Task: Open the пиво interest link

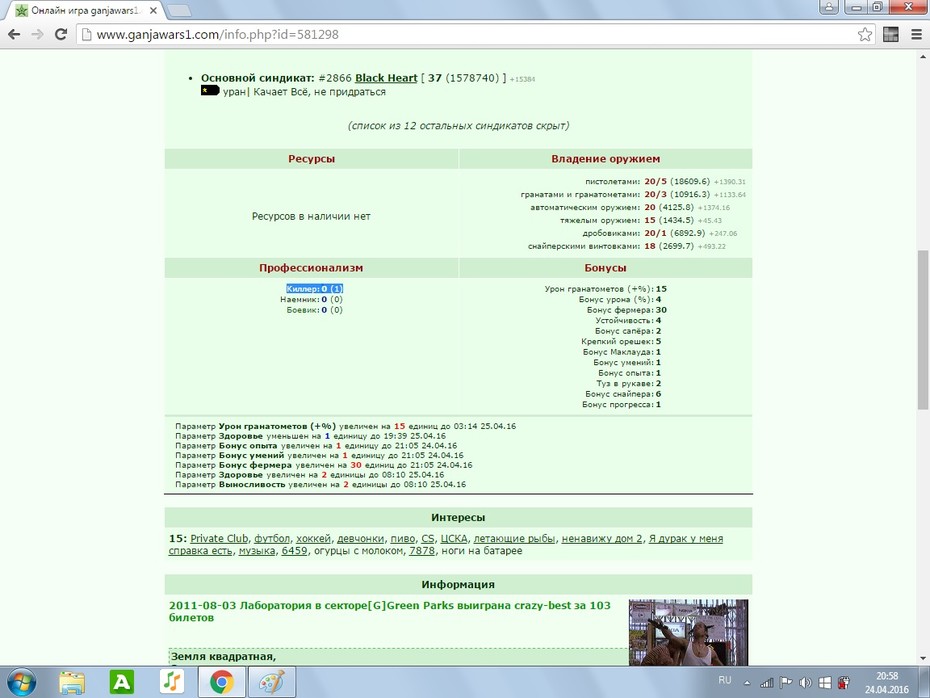Action: click(x=403, y=538)
